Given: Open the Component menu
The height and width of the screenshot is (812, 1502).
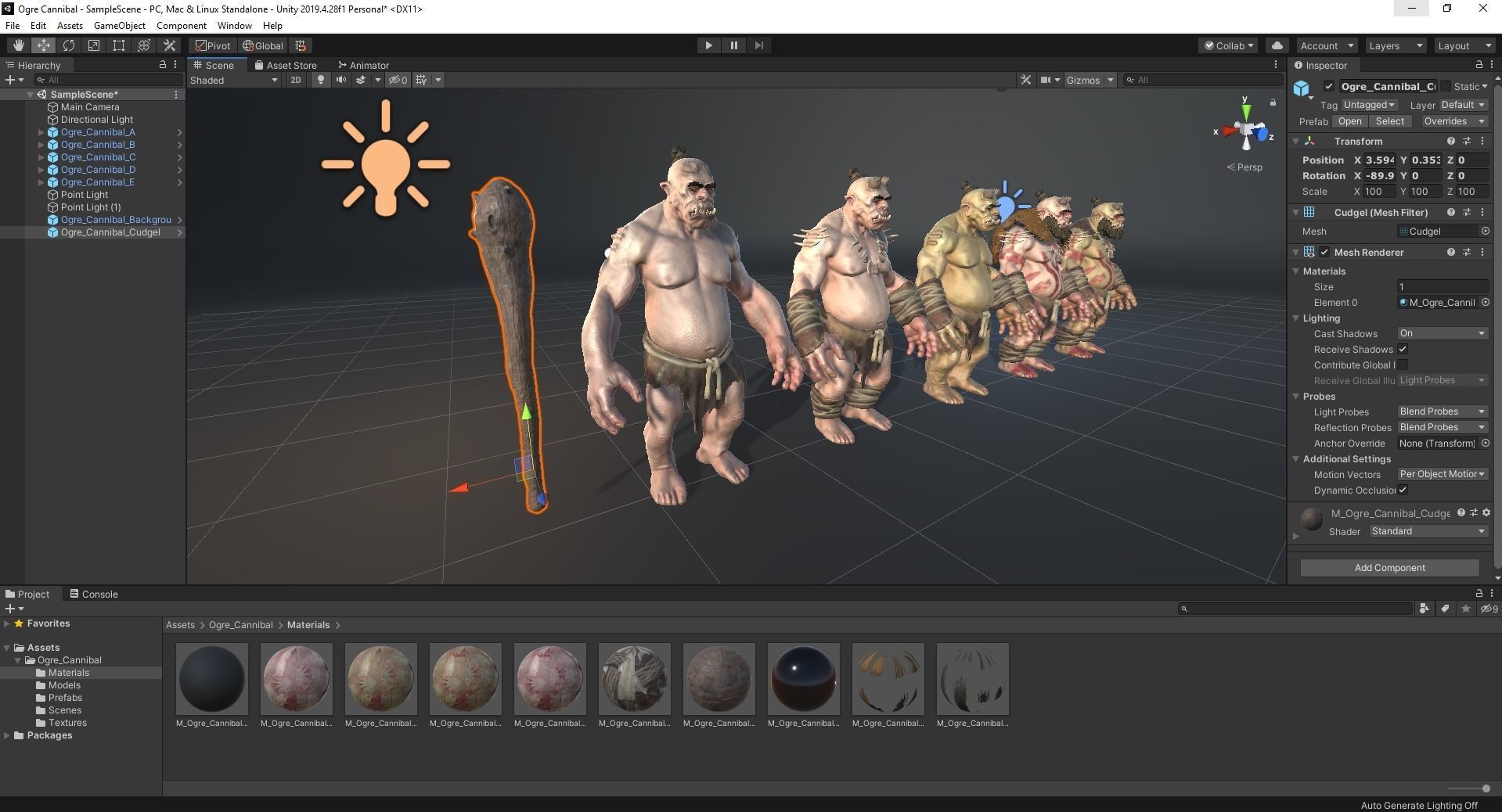Looking at the screenshot, I should tap(181, 25).
